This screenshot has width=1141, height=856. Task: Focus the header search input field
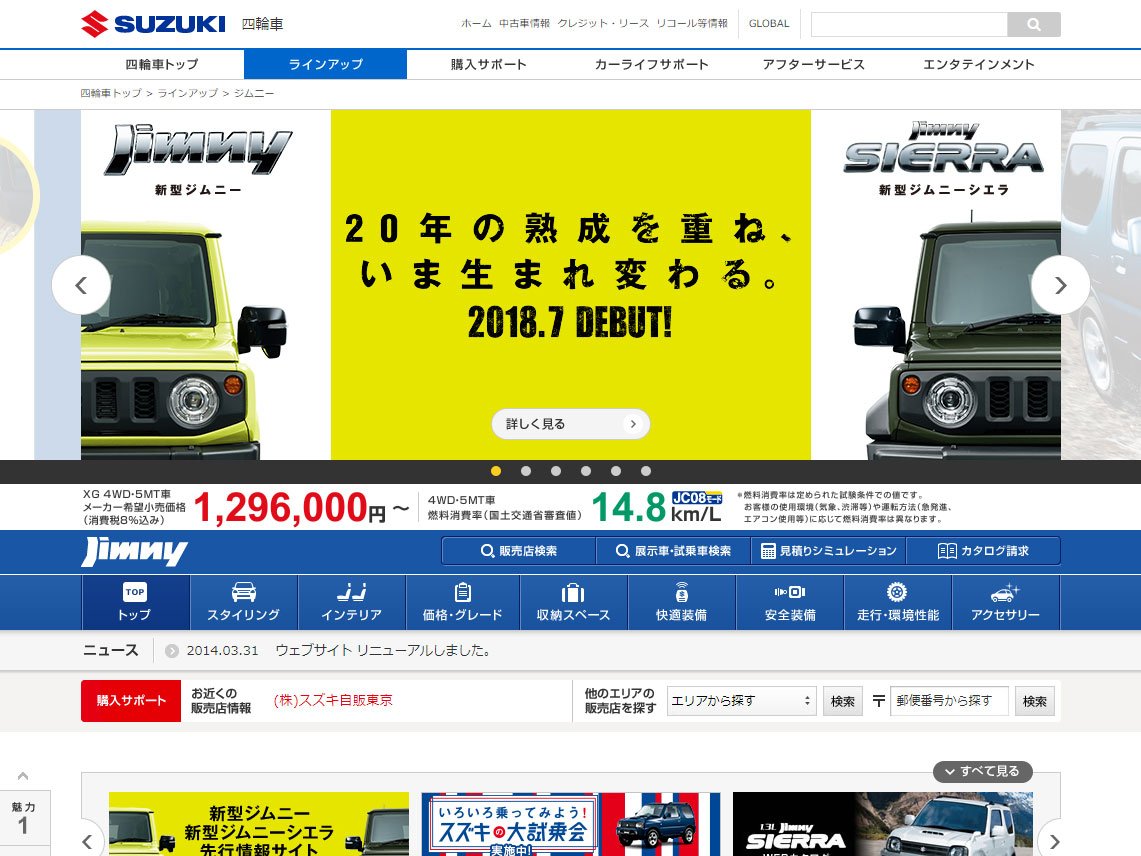[909, 24]
